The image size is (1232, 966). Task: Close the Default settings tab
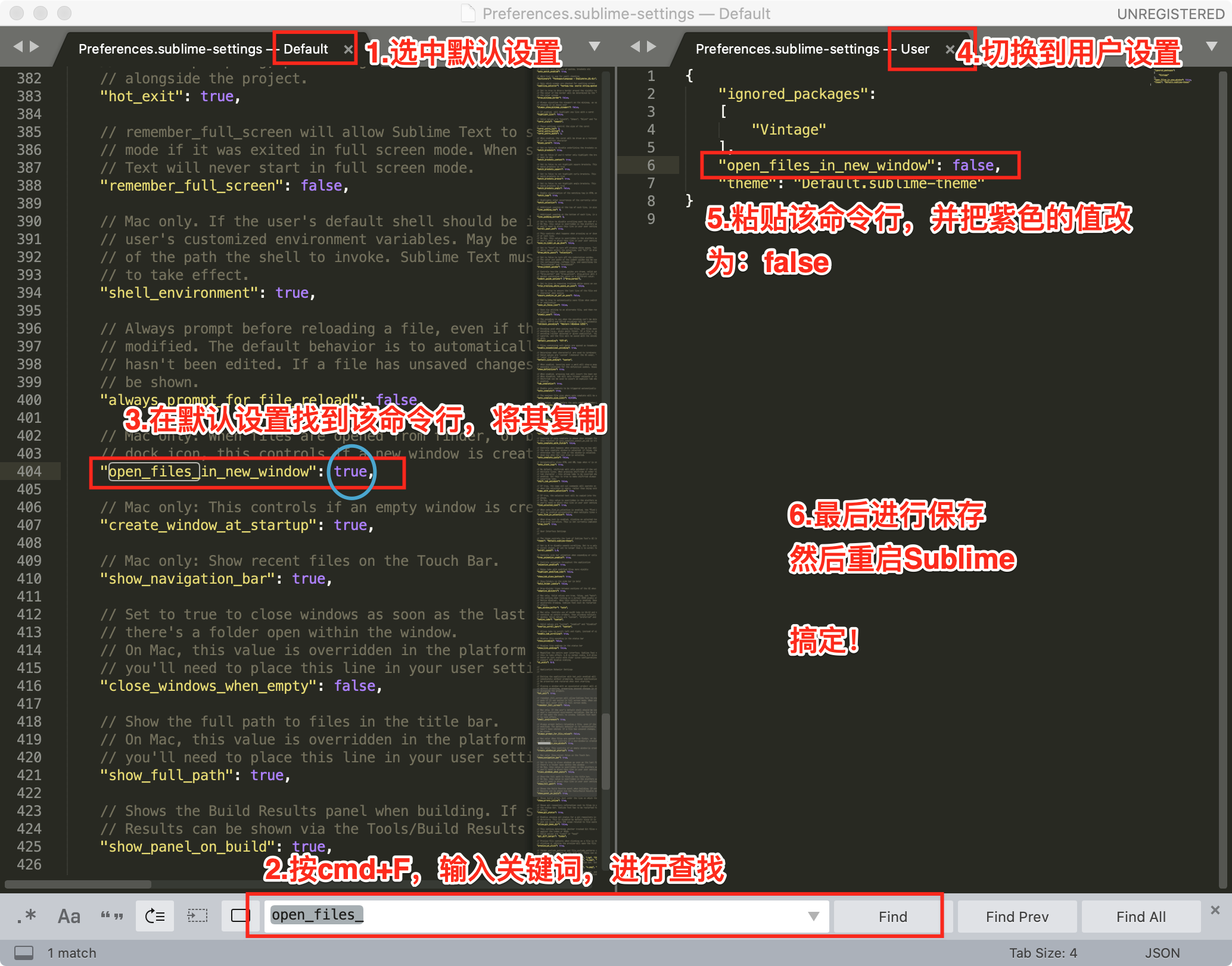pos(349,49)
